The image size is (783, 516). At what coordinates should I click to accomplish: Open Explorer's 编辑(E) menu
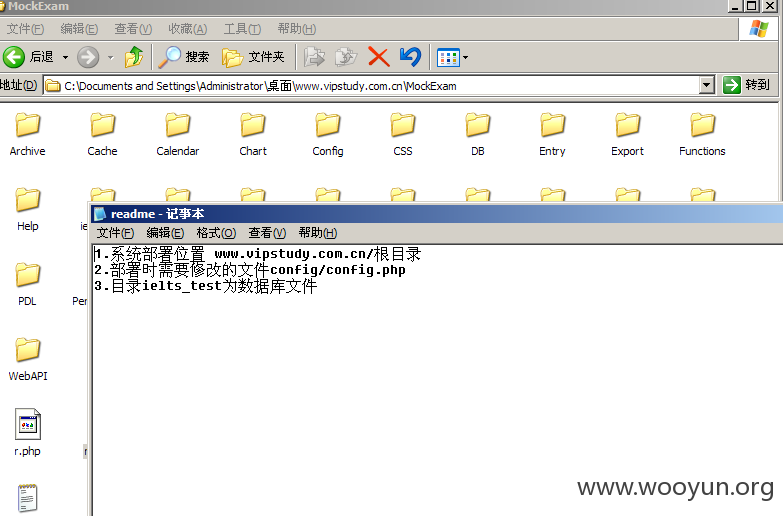tap(79, 29)
